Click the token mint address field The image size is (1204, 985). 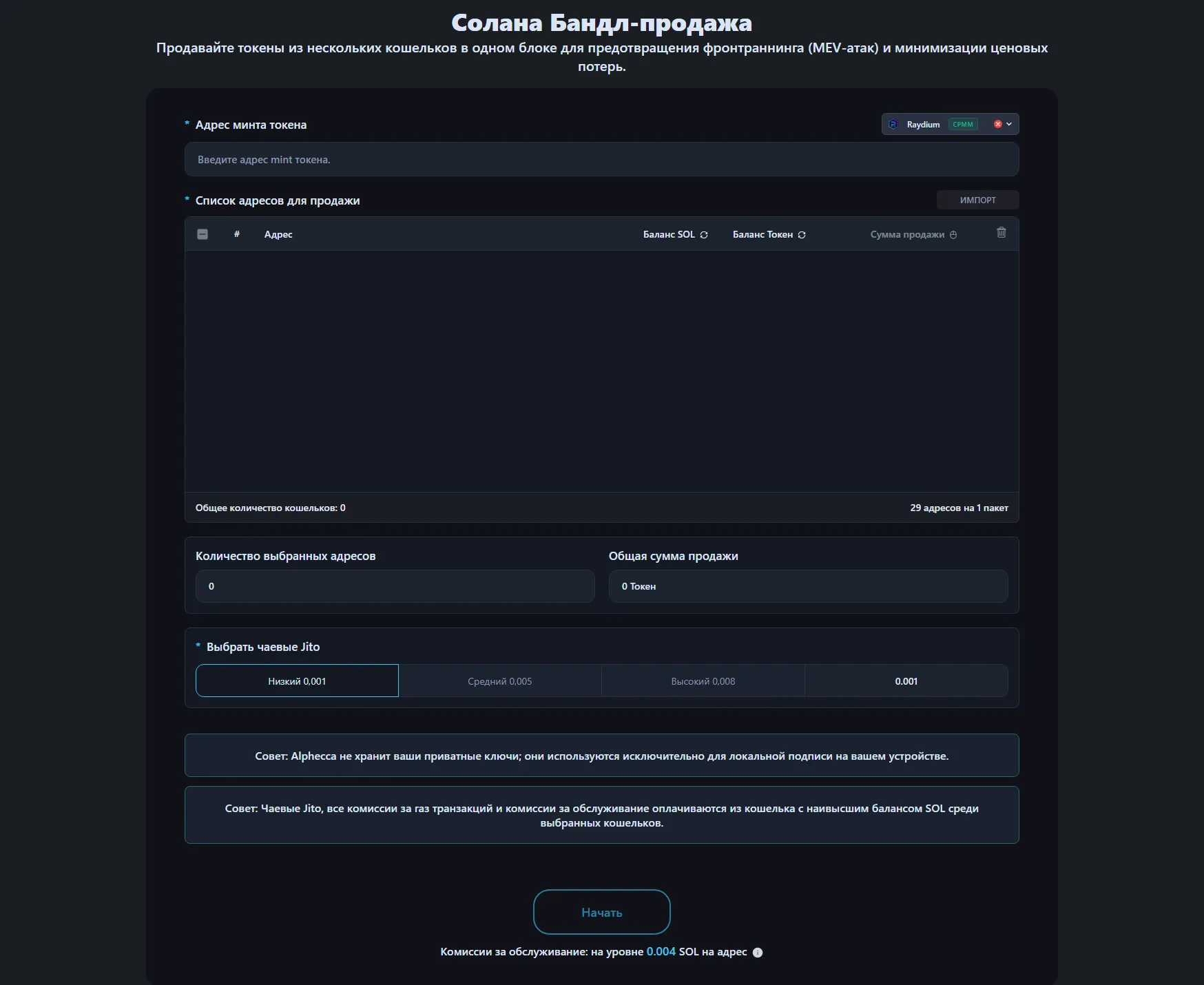(601, 160)
